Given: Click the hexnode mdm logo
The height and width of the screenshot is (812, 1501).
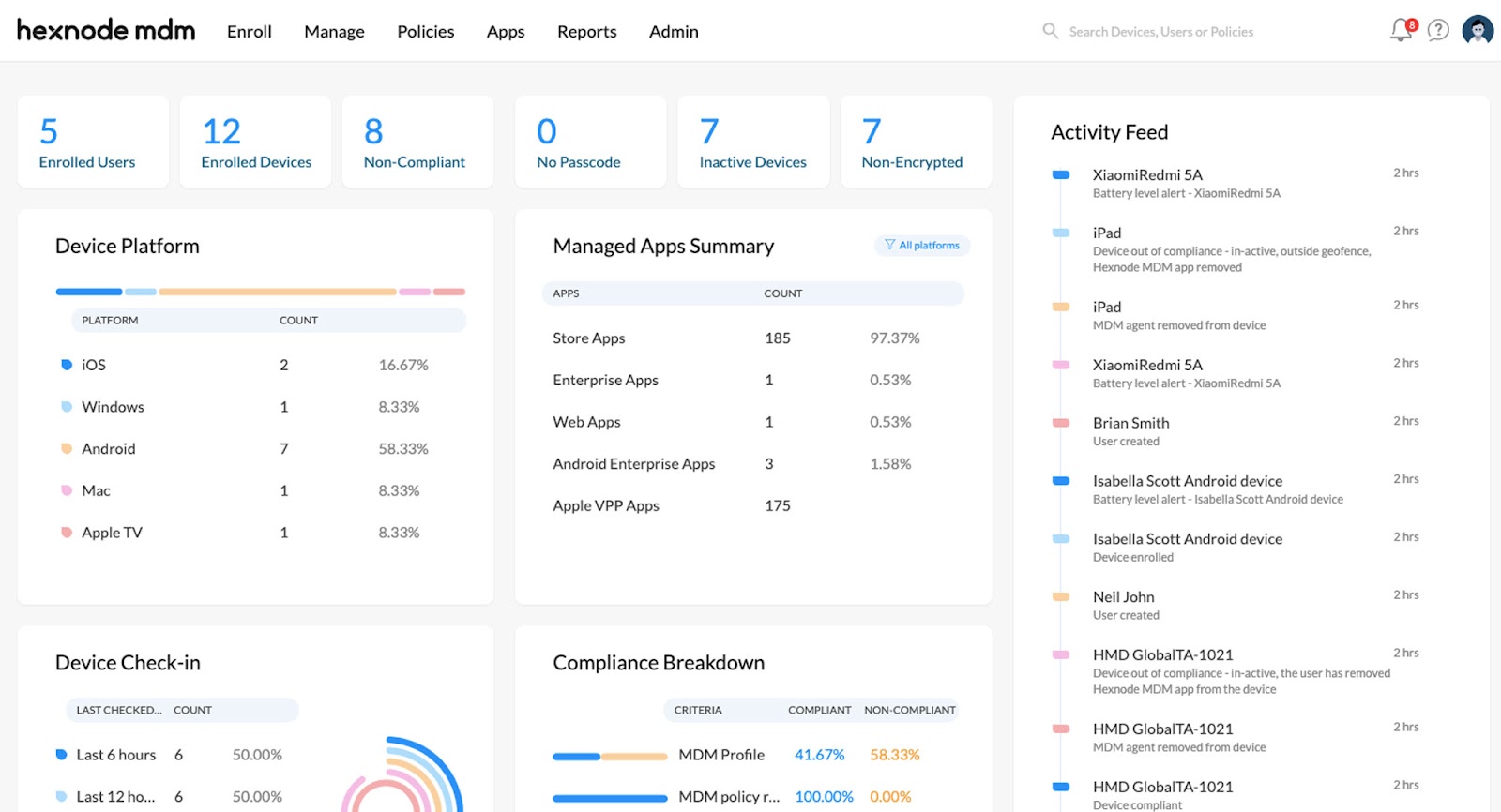Looking at the screenshot, I should point(106,30).
